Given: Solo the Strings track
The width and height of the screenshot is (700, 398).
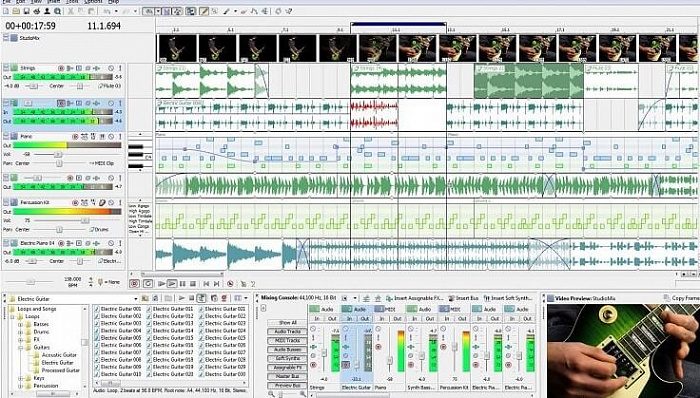Looking at the screenshot, I should click(x=120, y=68).
